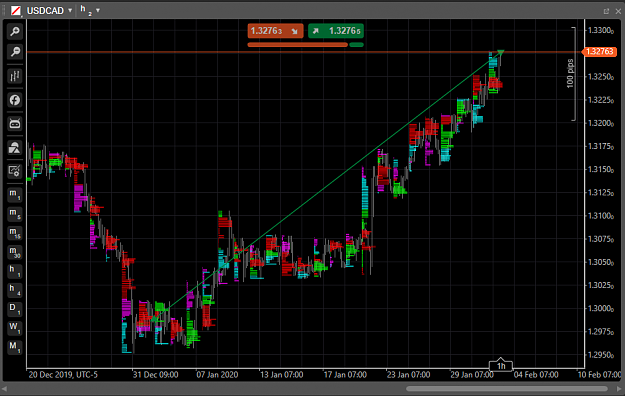Click the orange sell sentiment bar
This screenshot has width=625, height=396.
point(298,45)
